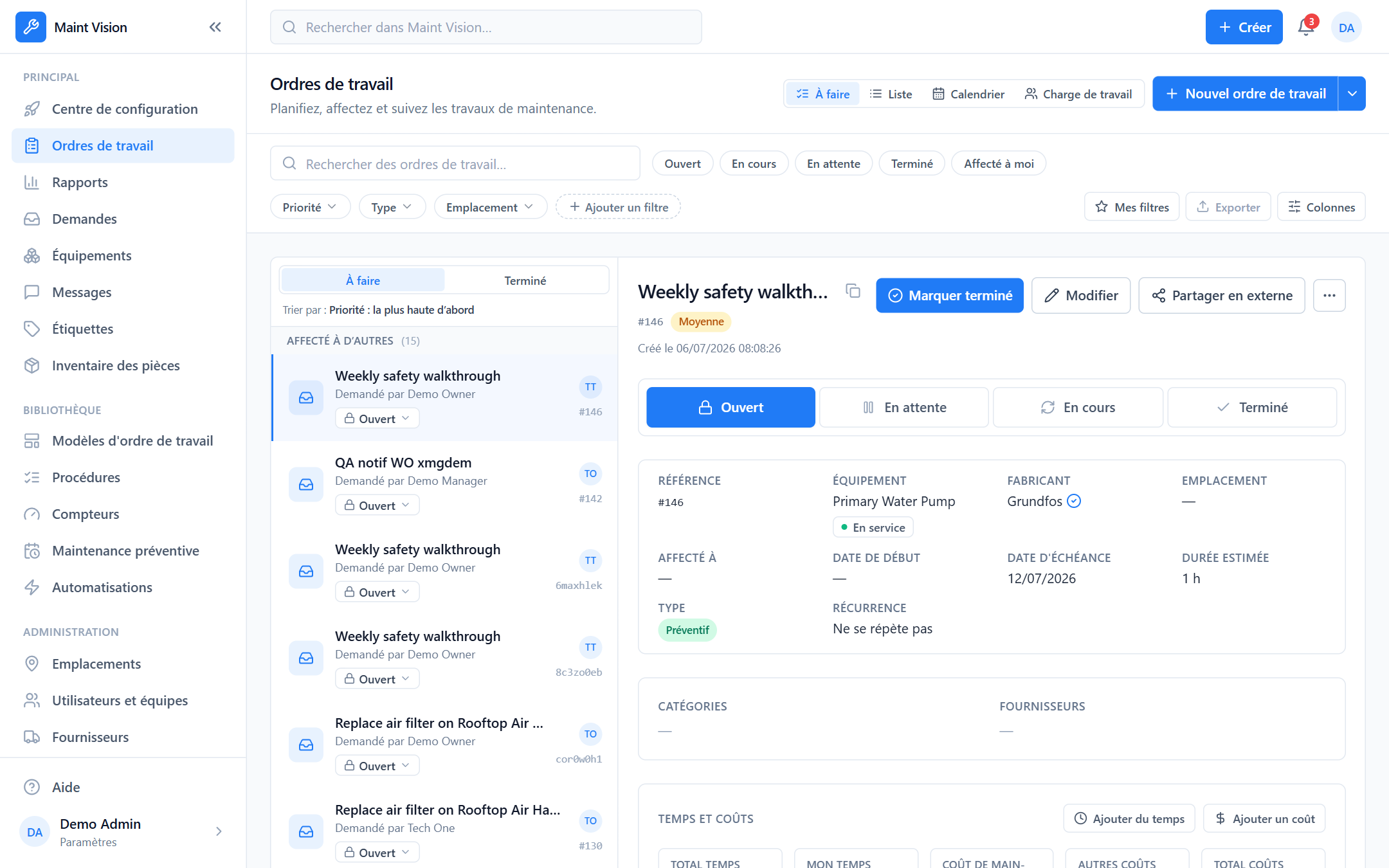Open Aide help page

[x=123, y=787]
